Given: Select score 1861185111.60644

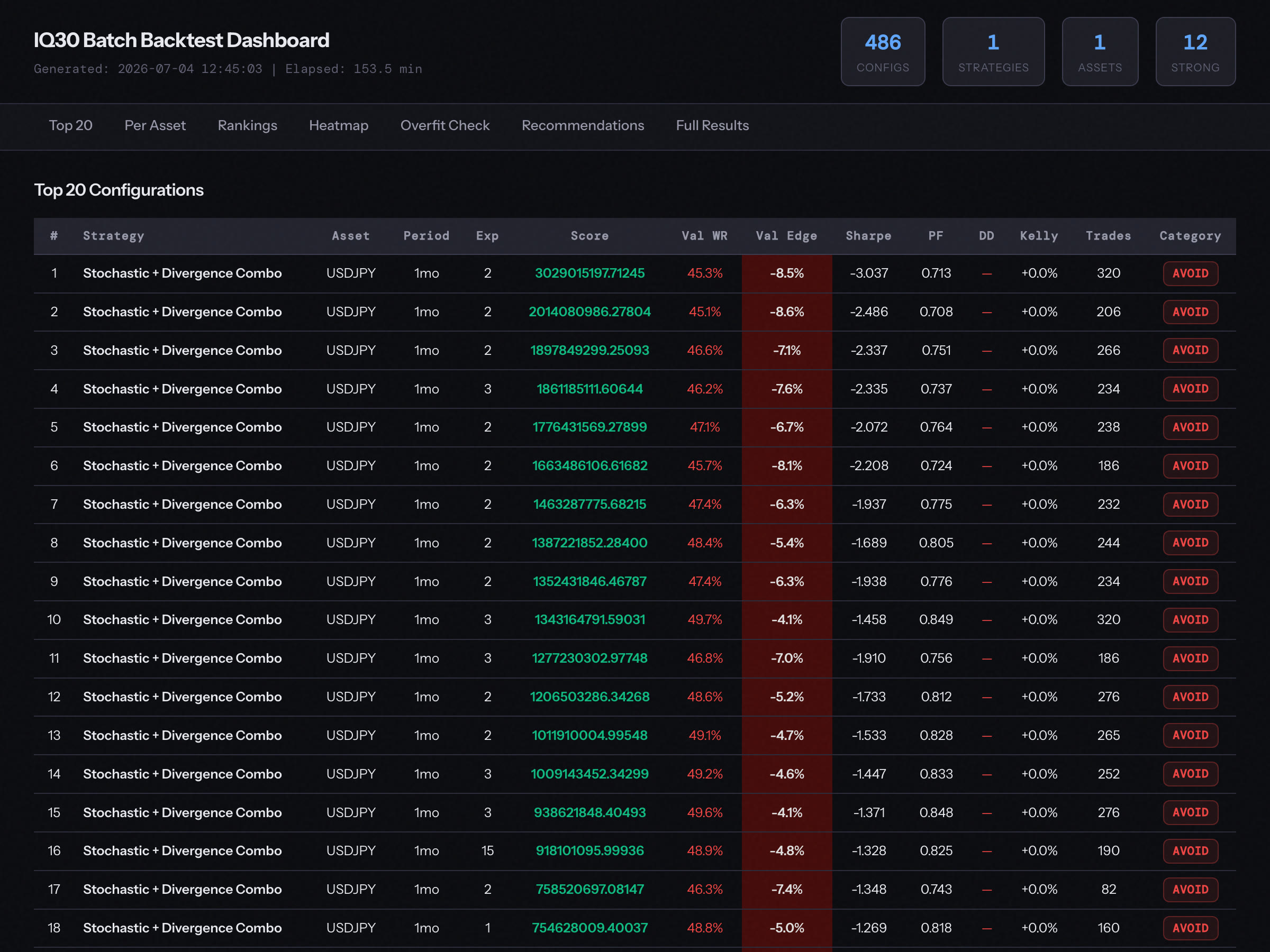Looking at the screenshot, I should click(x=589, y=389).
